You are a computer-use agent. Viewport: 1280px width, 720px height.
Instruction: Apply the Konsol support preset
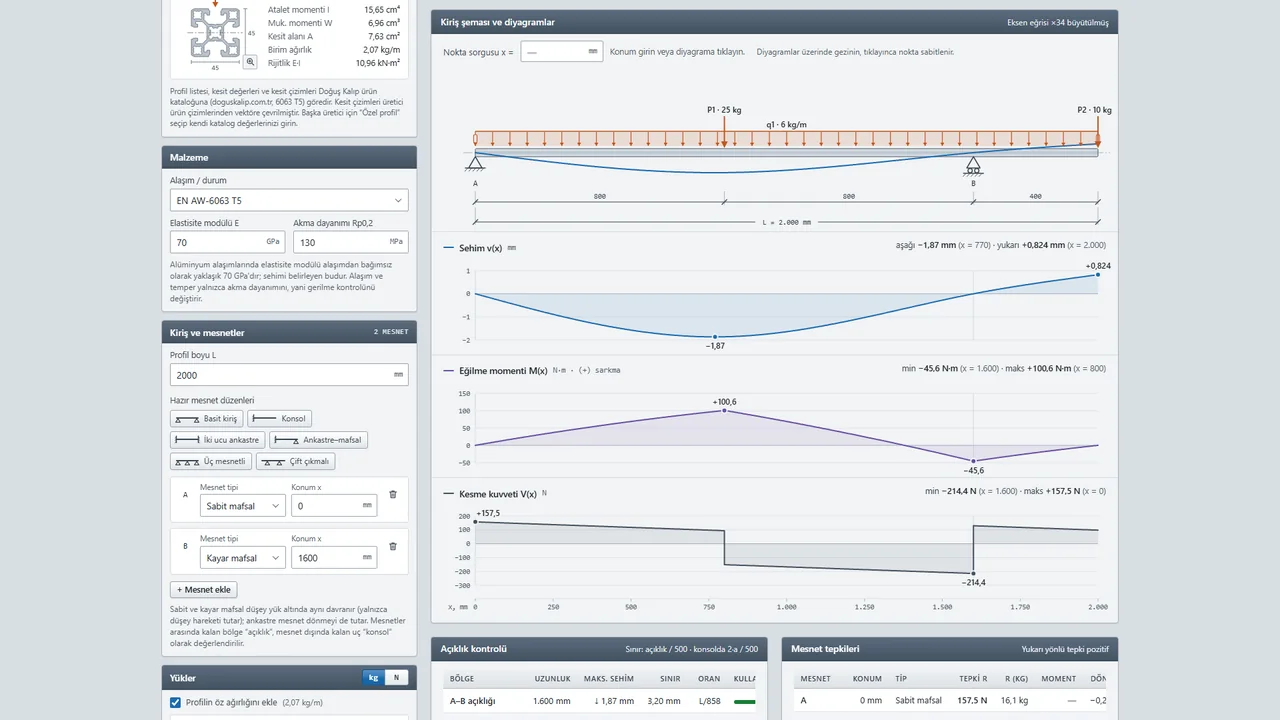[279, 419]
